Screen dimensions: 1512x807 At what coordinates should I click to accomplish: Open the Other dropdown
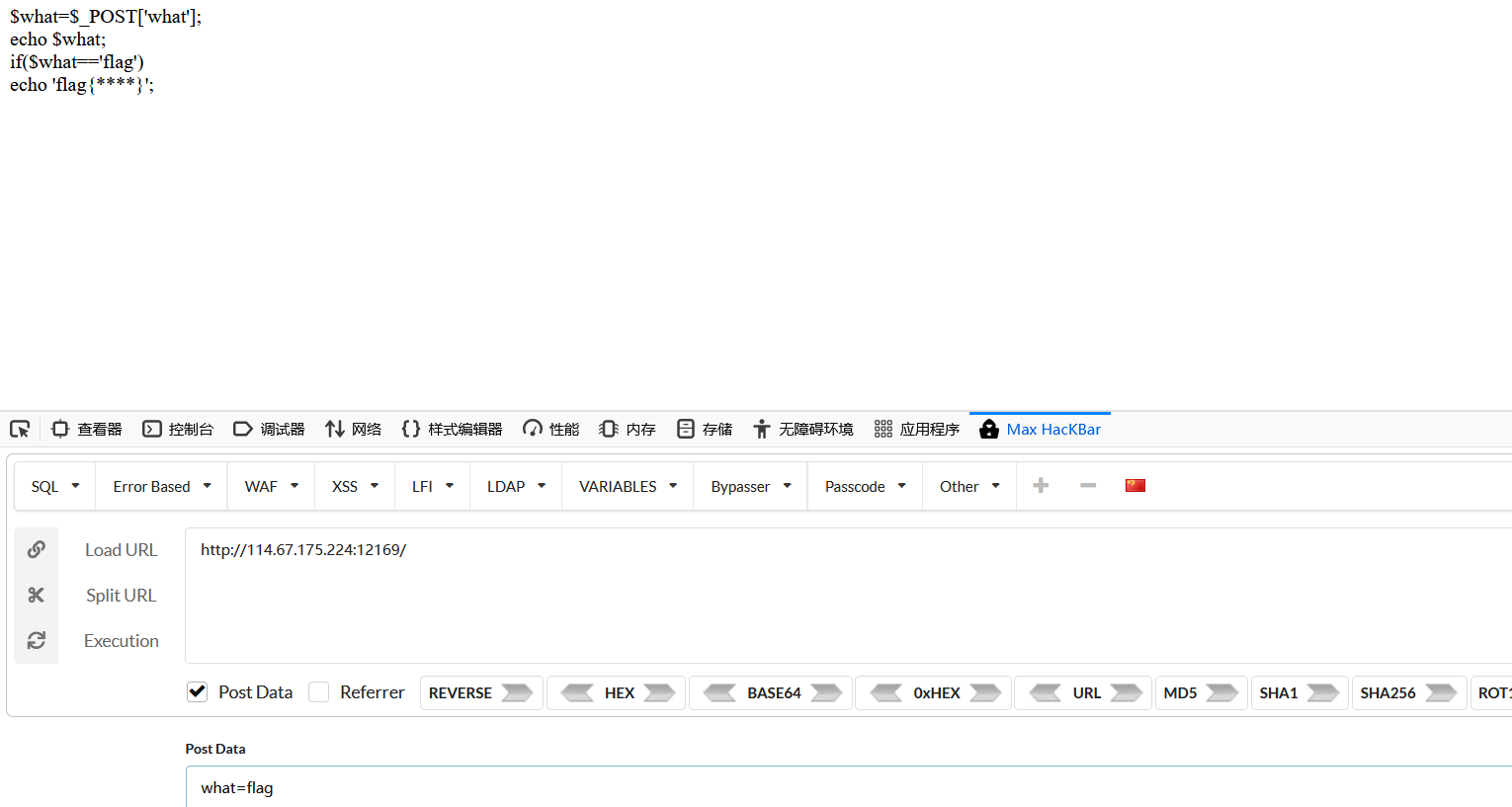click(969, 486)
